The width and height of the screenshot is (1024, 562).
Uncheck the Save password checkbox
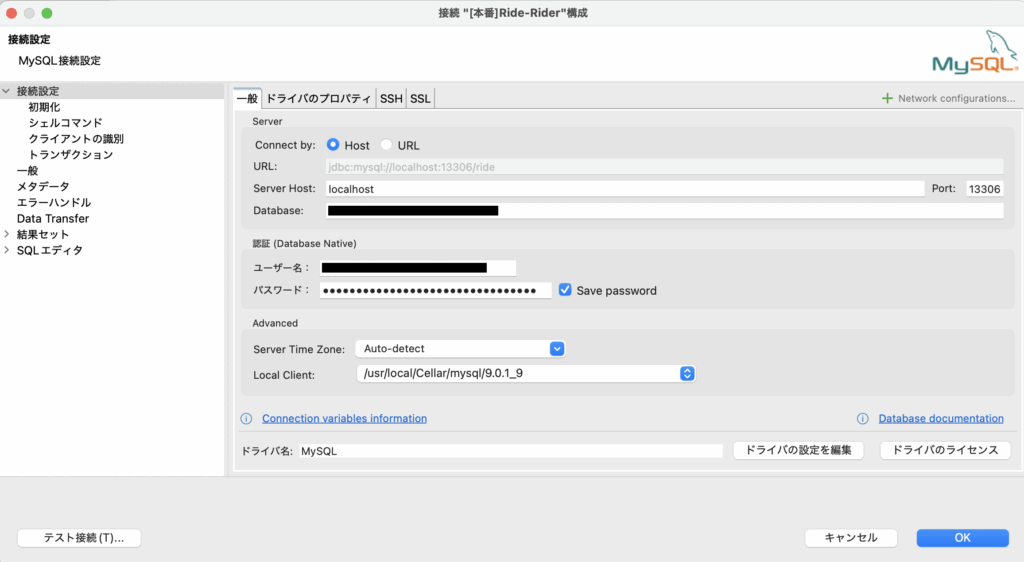pos(565,290)
